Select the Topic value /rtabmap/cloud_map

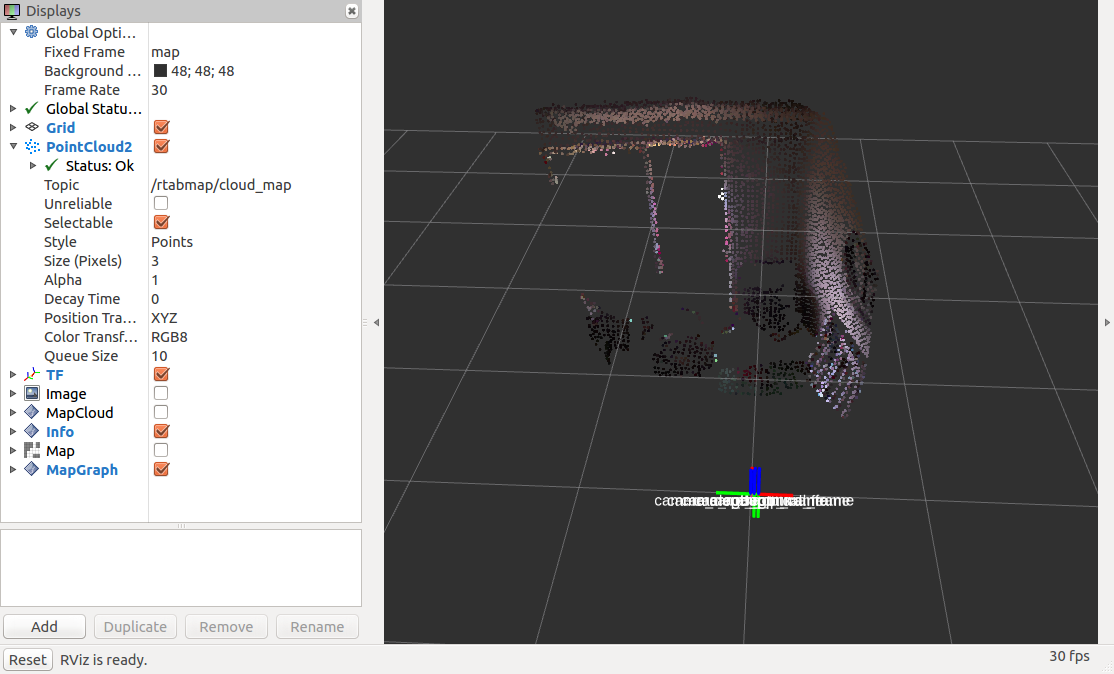pyautogui.click(x=221, y=185)
